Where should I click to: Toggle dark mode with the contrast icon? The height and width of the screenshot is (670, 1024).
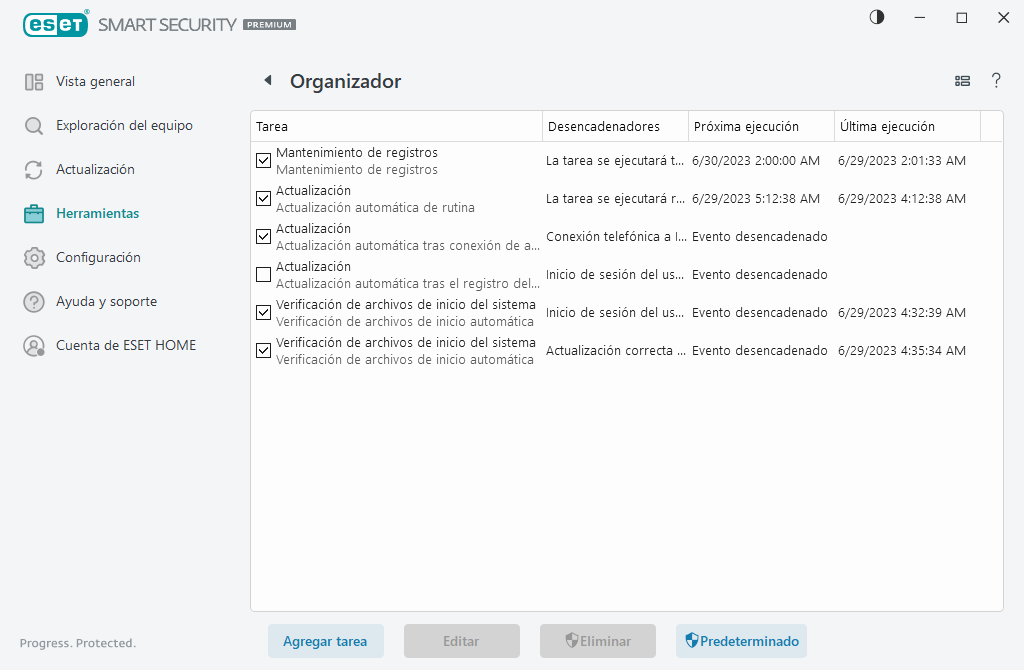point(876,17)
